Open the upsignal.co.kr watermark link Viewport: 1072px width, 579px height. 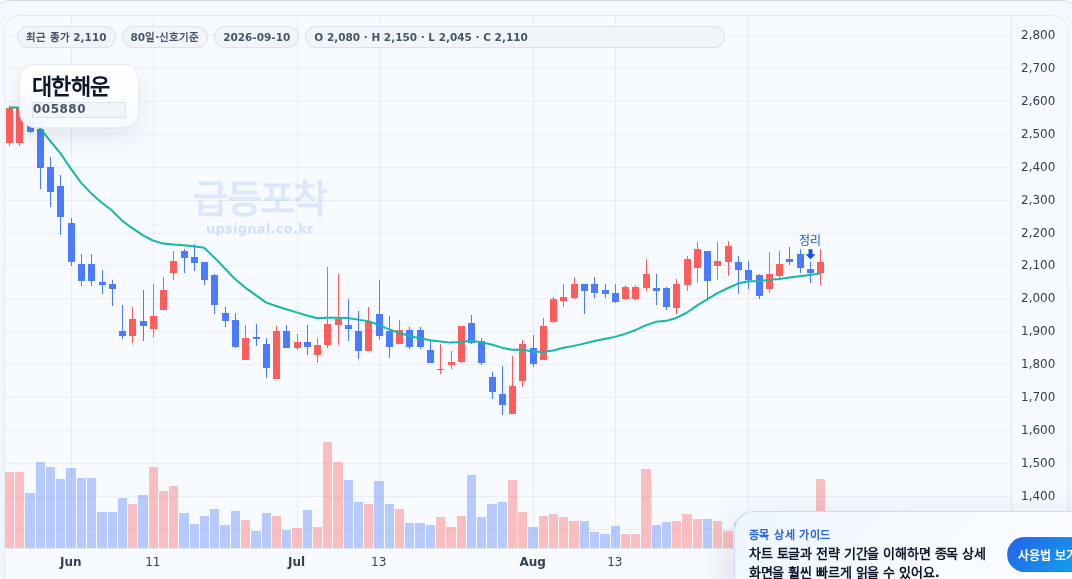coord(260,229)
